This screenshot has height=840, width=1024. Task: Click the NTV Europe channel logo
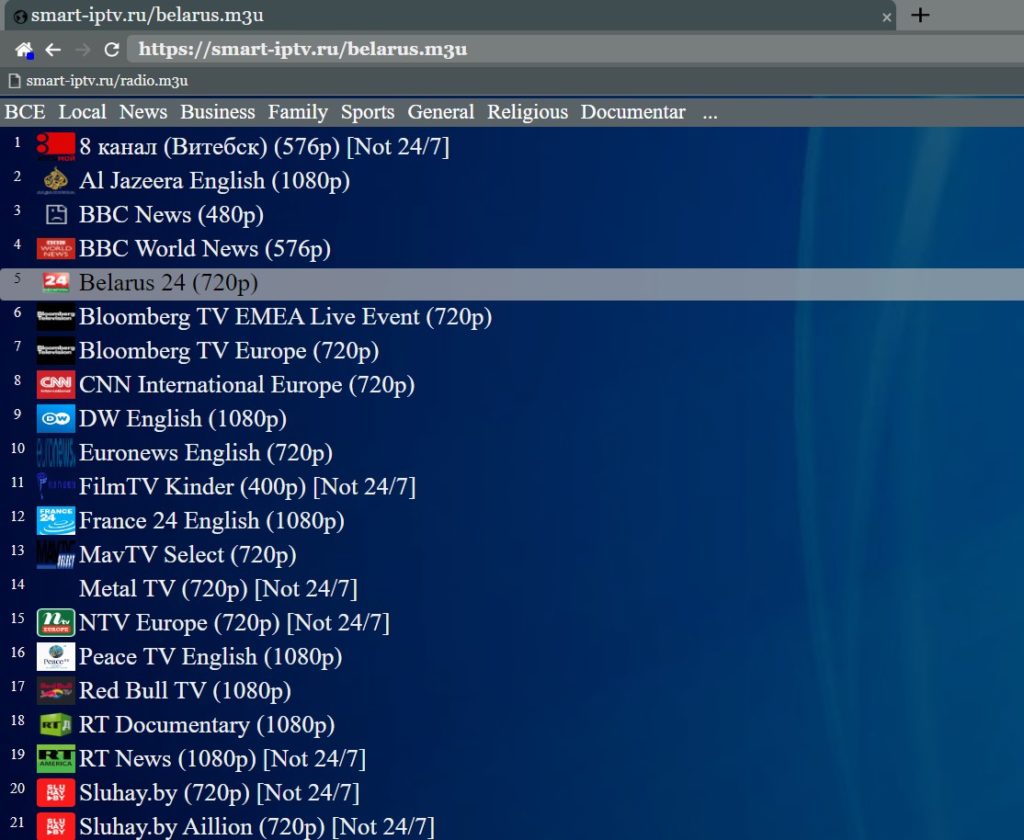coord(56,623)
